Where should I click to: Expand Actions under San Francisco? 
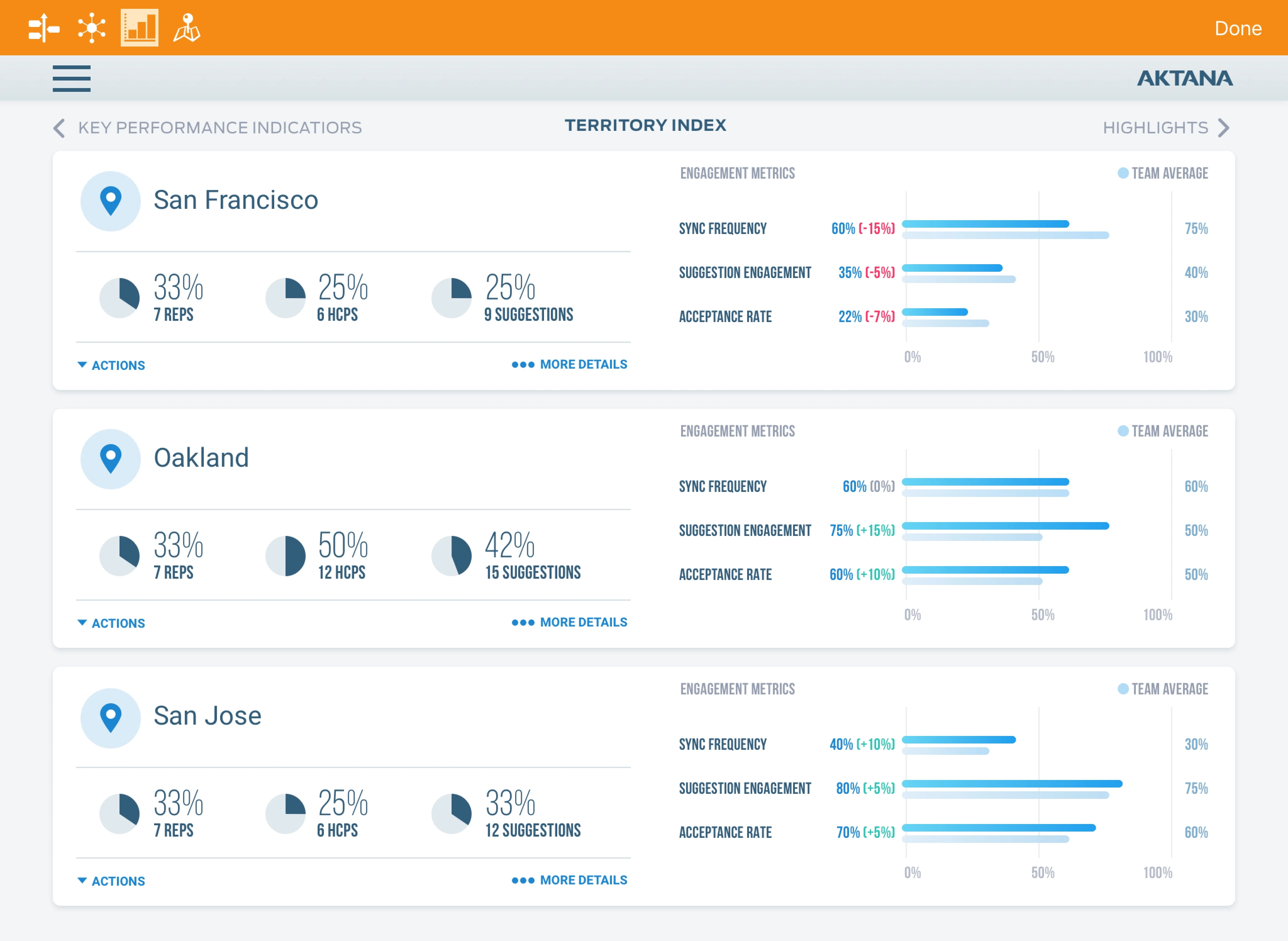click(x=112, y=365)
